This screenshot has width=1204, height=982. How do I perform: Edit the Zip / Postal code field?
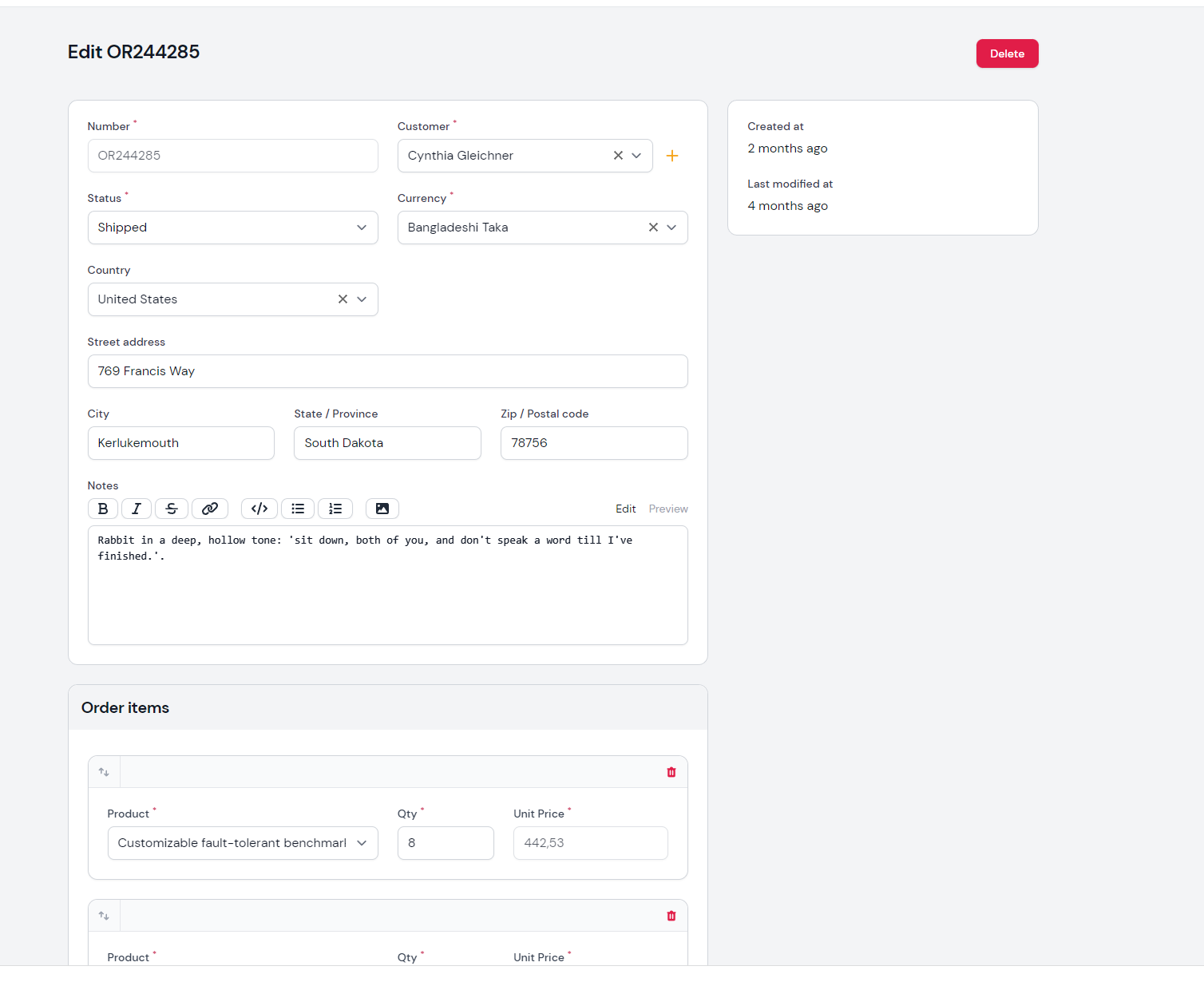point(594,443)
